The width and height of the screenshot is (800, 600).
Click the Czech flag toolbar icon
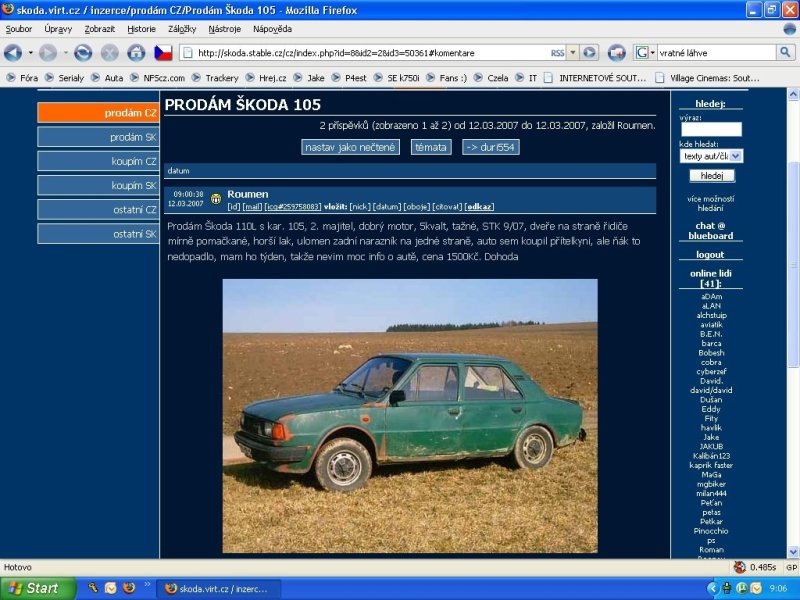[x=163, y=53]
